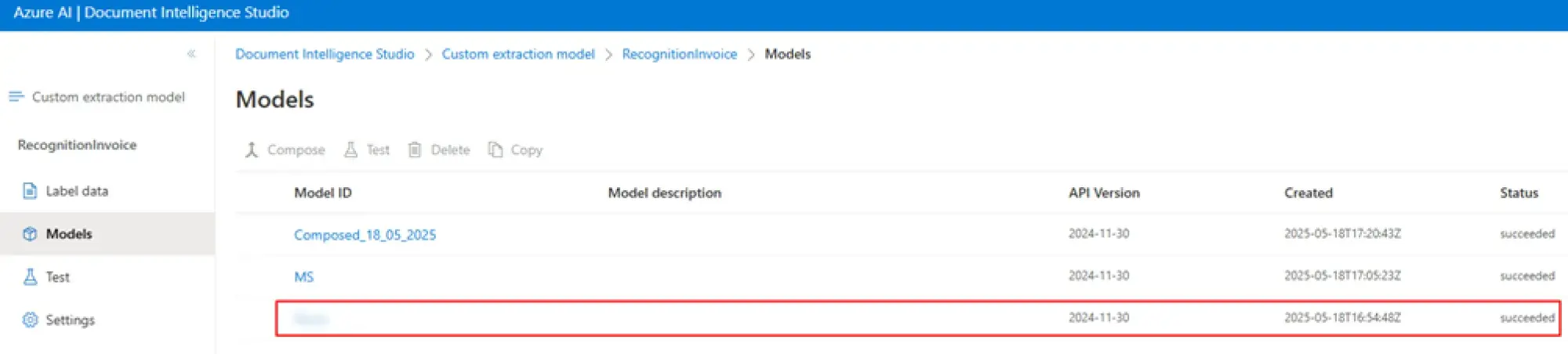Click the created date 2025-05-18T17:20:43Z
Screen dimensions: 1568x354
[1342, 233]
